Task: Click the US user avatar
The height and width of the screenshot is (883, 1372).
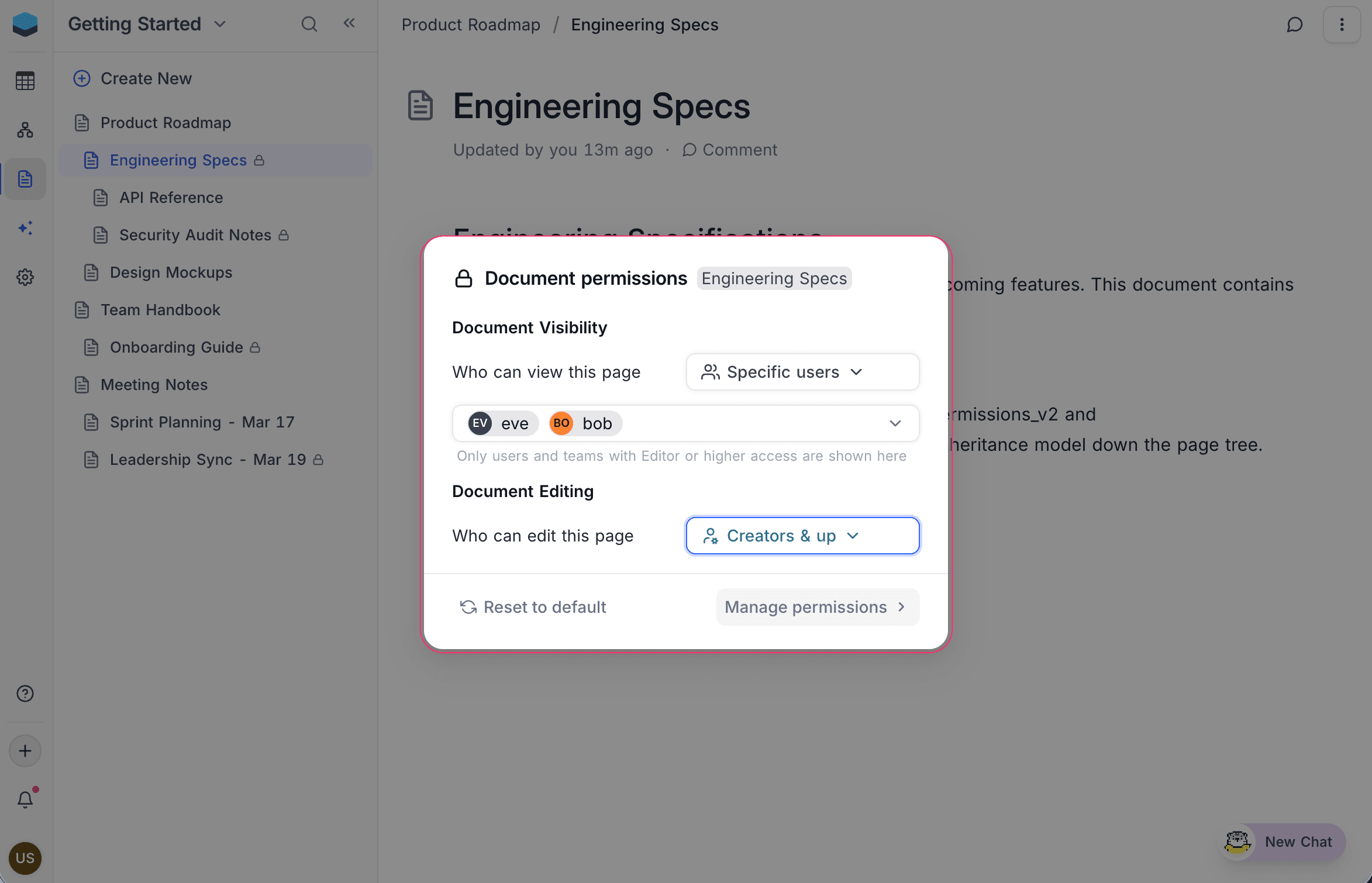Action: [25, 858]
